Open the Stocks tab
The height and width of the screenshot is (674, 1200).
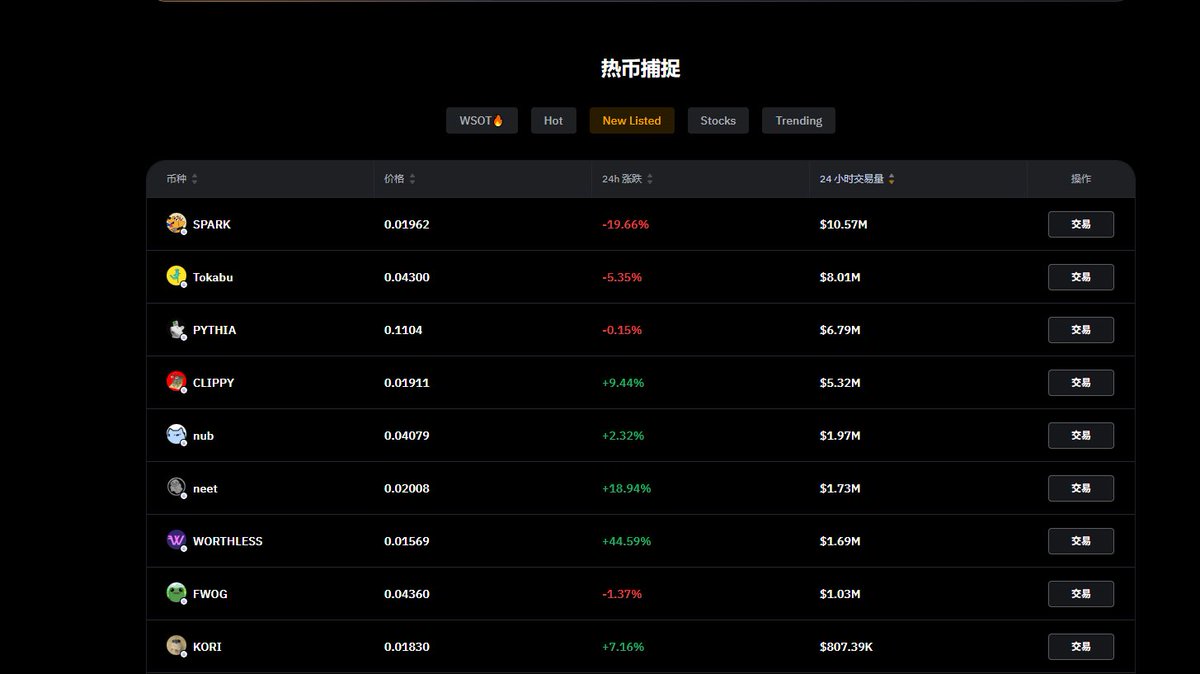pyautogui.click(x=718, y=121)
